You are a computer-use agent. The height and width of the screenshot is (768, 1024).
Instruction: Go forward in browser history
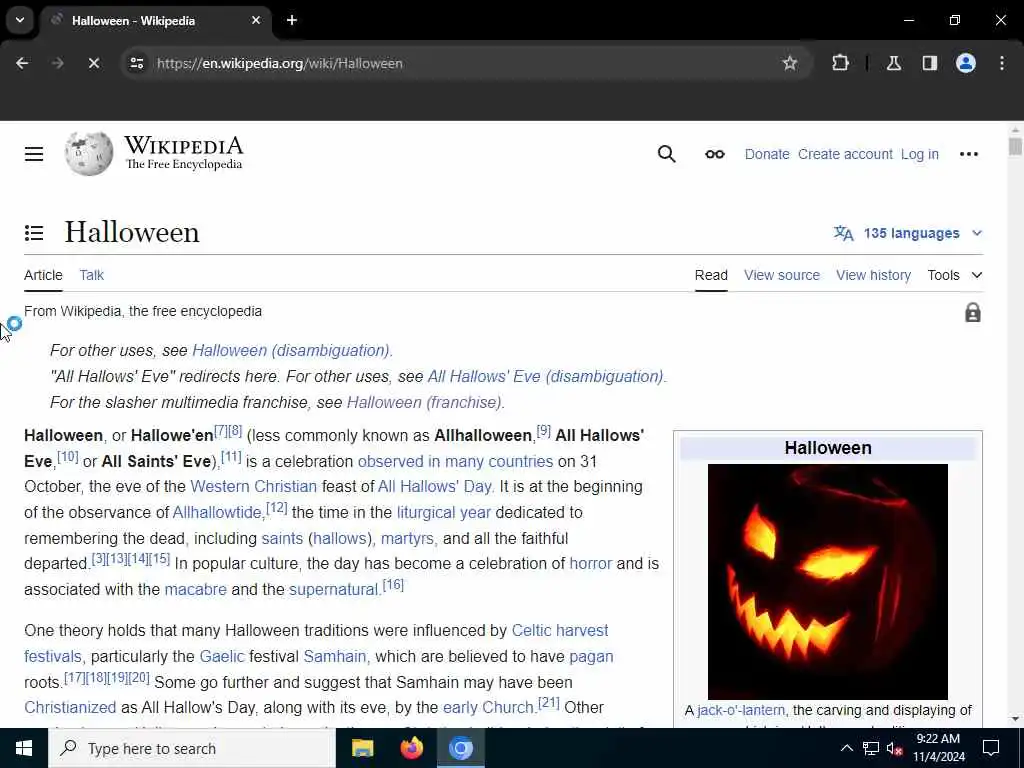coord(57,63)
